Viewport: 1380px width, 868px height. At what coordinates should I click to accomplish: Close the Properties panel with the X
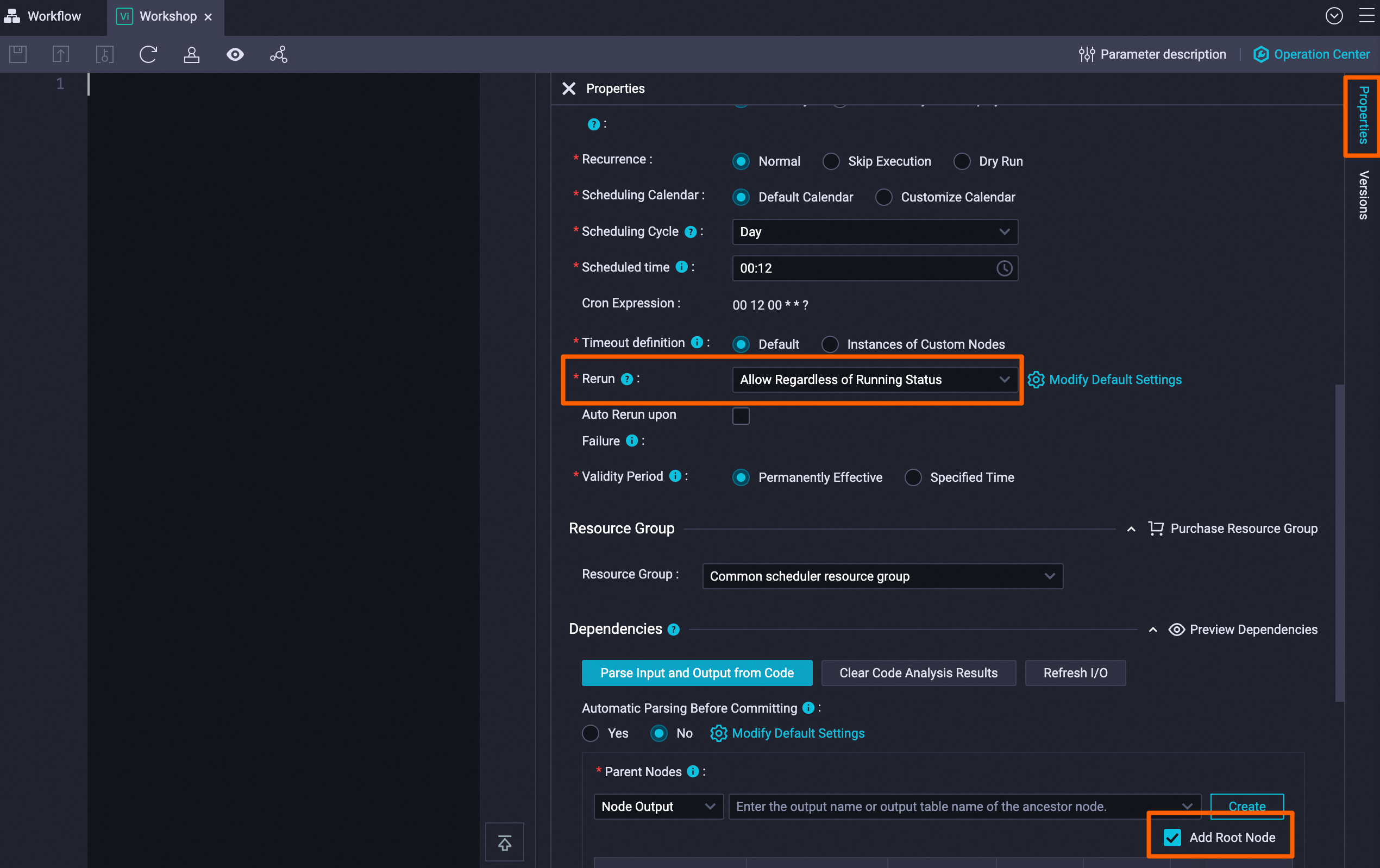(568, 89)
